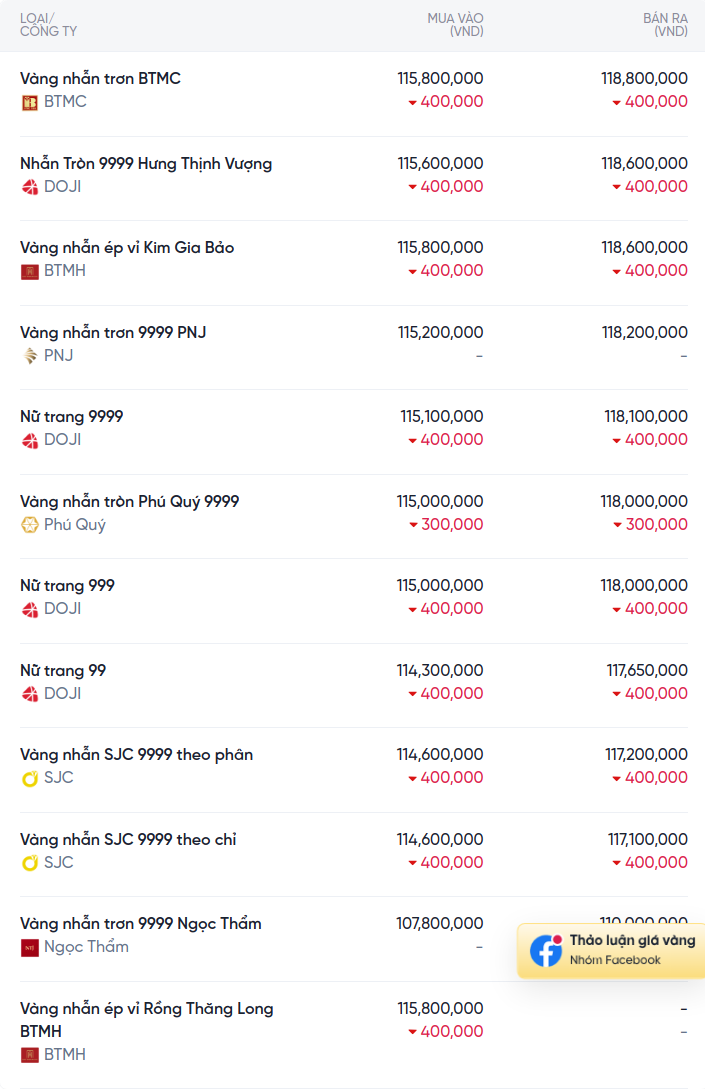The width and height of the screenshot is (705, 1089).
Task: Click the Nữ trang 9999 buy price 115,100,000
Action: tap(441, 417)
